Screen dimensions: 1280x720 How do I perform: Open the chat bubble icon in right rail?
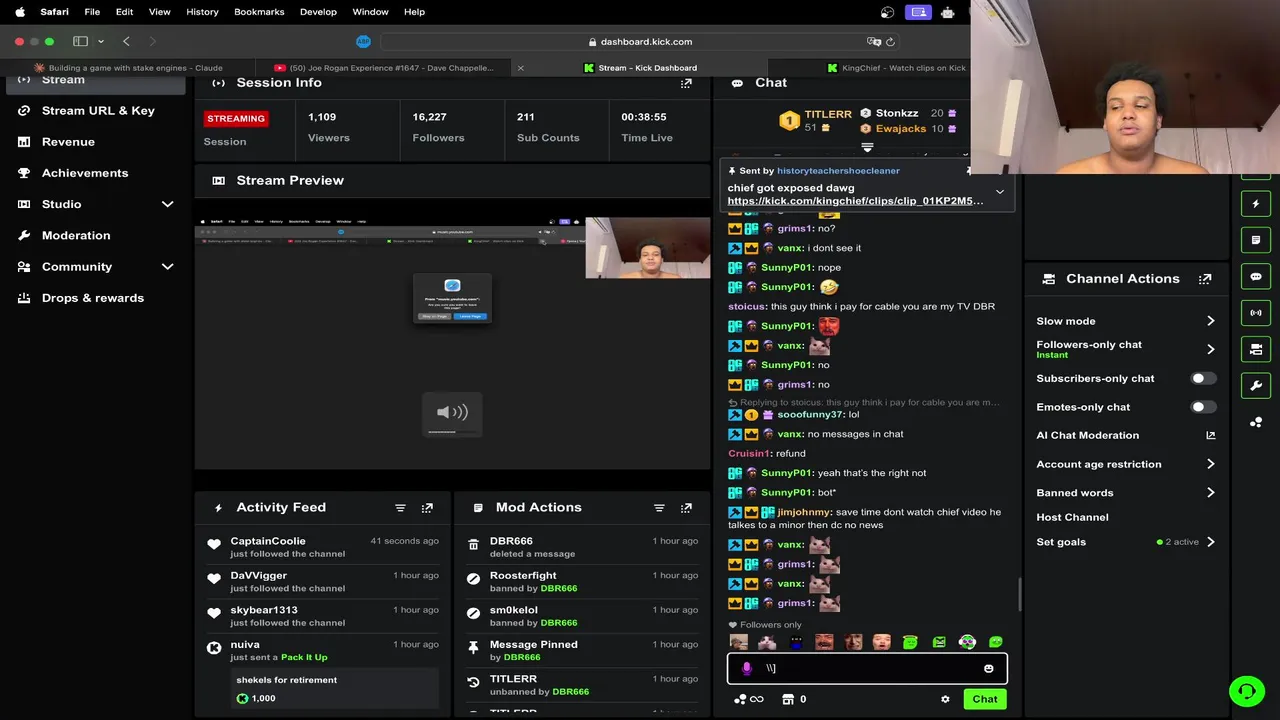1256,277
